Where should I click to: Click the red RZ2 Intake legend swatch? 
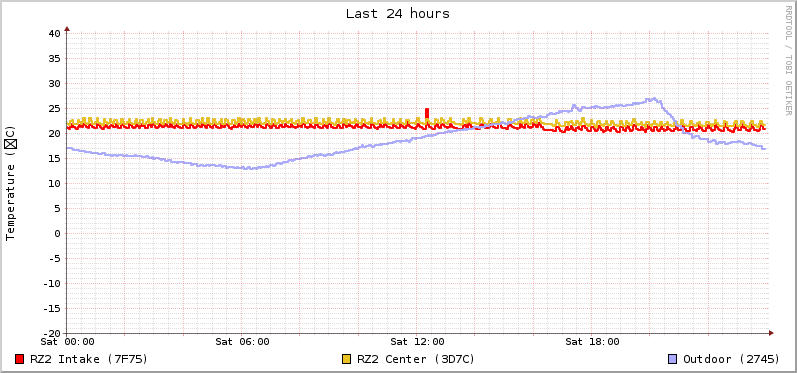(x=20, y=359)
